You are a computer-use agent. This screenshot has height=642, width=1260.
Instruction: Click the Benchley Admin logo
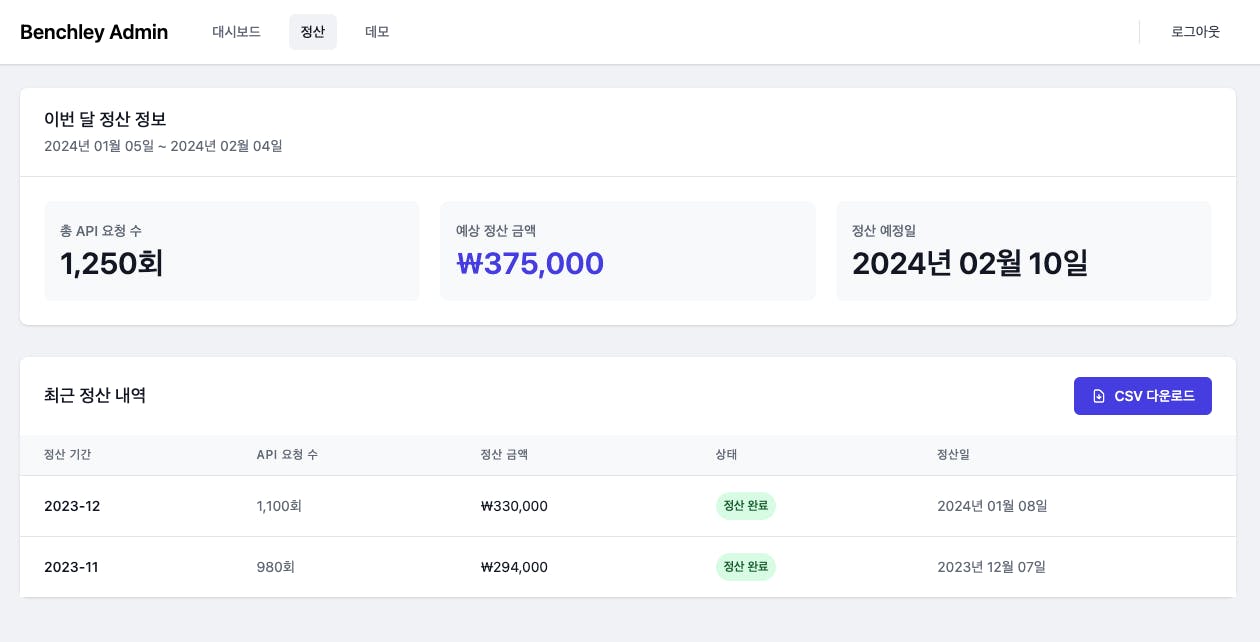point(94,32)
